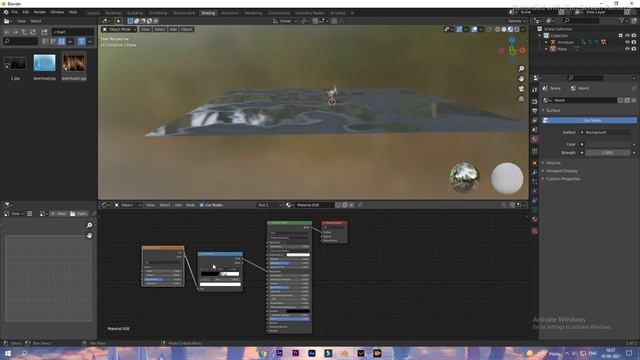Select the blue download.jpg thumbnail
Image resolution: width=640 pixels, height=360 pixels.
coord(44,63)
